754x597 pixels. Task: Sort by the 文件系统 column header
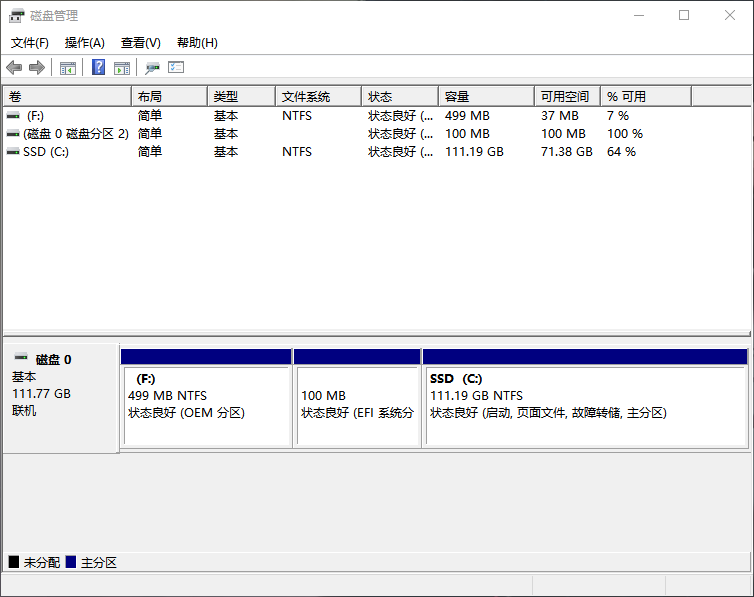point(318,97)
